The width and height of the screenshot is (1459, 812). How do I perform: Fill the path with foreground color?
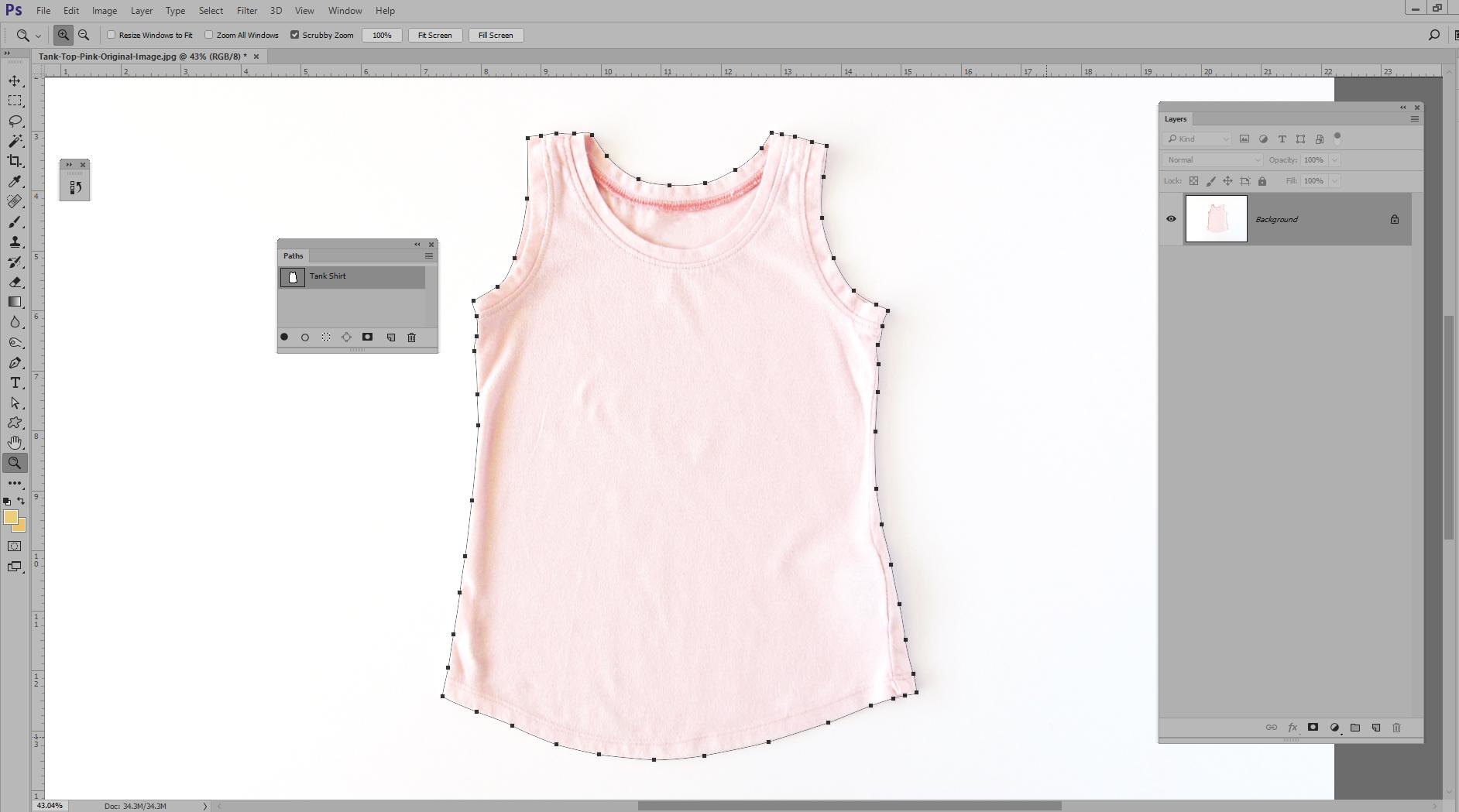(x=283, y=337)
